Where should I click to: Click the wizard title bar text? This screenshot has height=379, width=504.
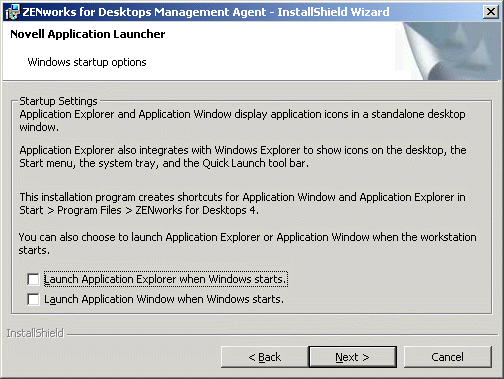pos(206,12)
